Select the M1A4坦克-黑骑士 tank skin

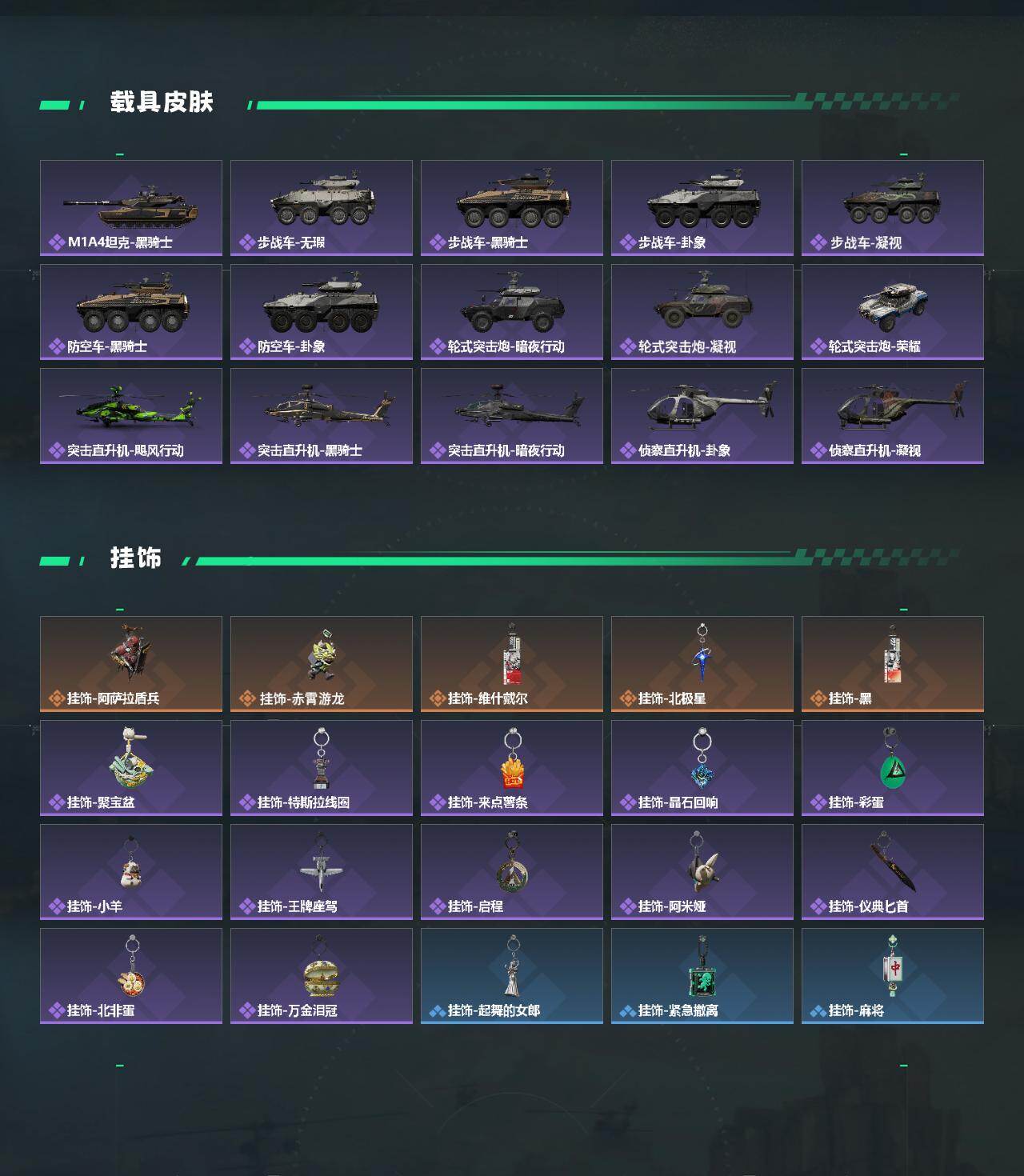click(131, 208)
